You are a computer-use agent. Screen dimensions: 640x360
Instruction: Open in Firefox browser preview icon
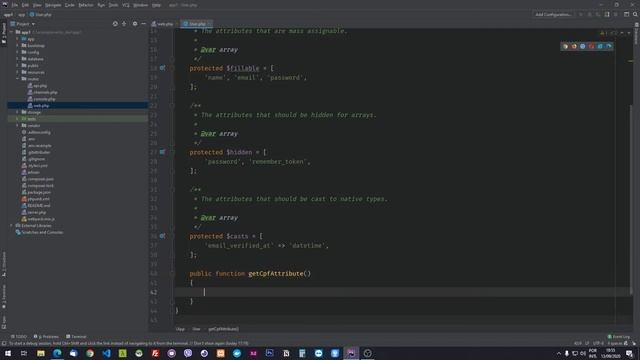(x=574, y=47)
